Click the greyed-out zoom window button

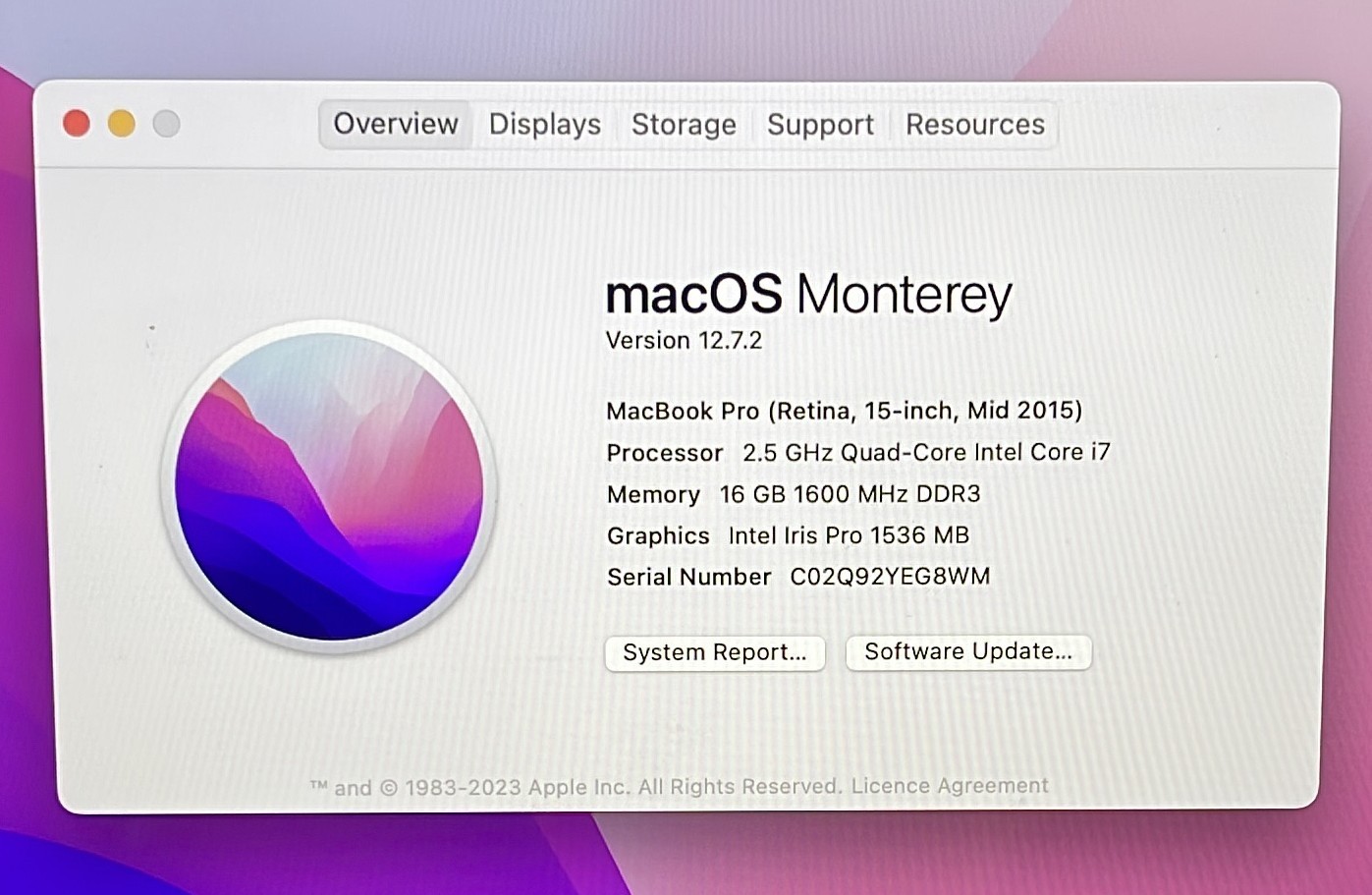(167, 124)
